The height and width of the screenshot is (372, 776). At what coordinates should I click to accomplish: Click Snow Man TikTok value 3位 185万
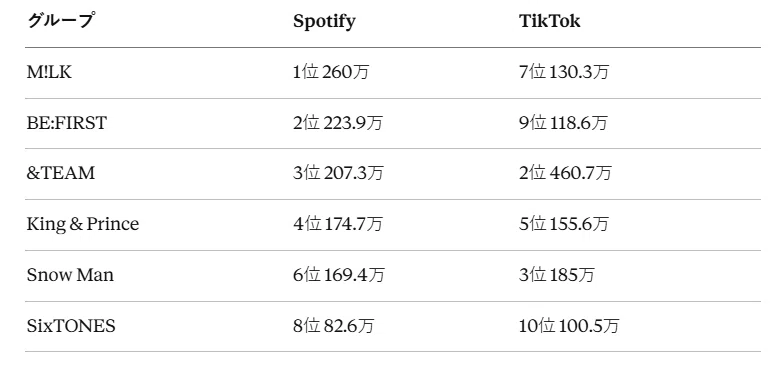pos(556,275)
